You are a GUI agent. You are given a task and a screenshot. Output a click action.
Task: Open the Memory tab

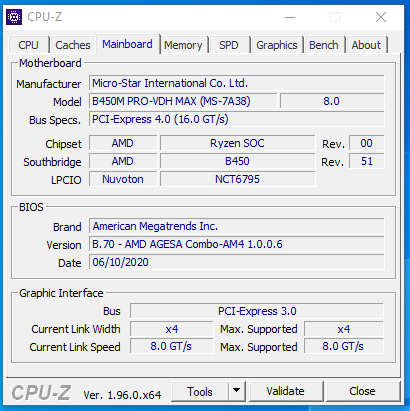click(x=183, y=45)
